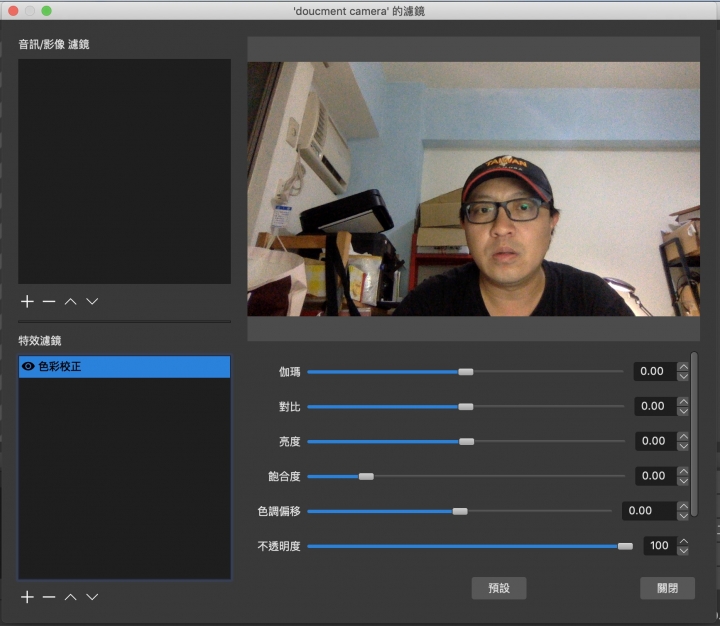Increase 亮度 brightness with stepper arrows
The image size is (720, 626).
click(683, 436)
